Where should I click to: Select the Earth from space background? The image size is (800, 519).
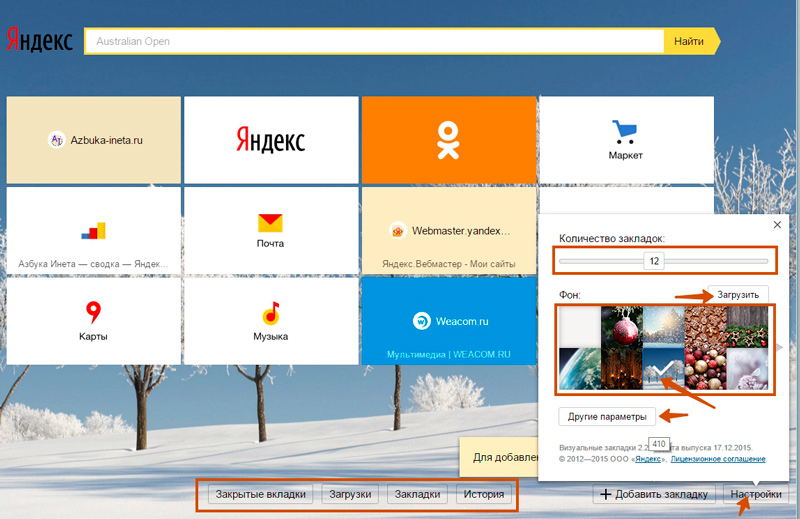(x=580, y=368)
